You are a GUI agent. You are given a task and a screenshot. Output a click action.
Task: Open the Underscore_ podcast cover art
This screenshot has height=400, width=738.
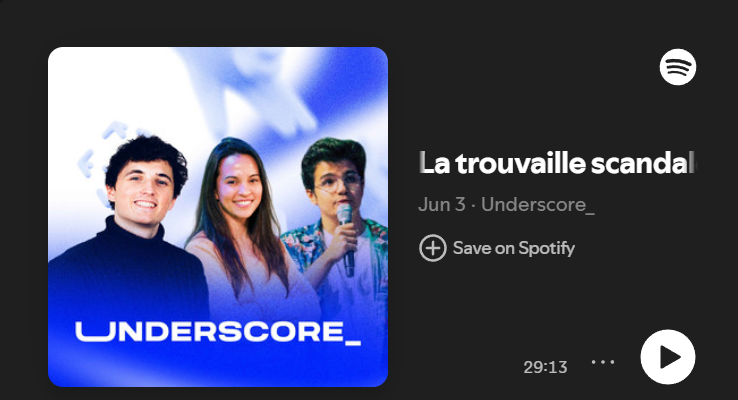tap(218, 217)
